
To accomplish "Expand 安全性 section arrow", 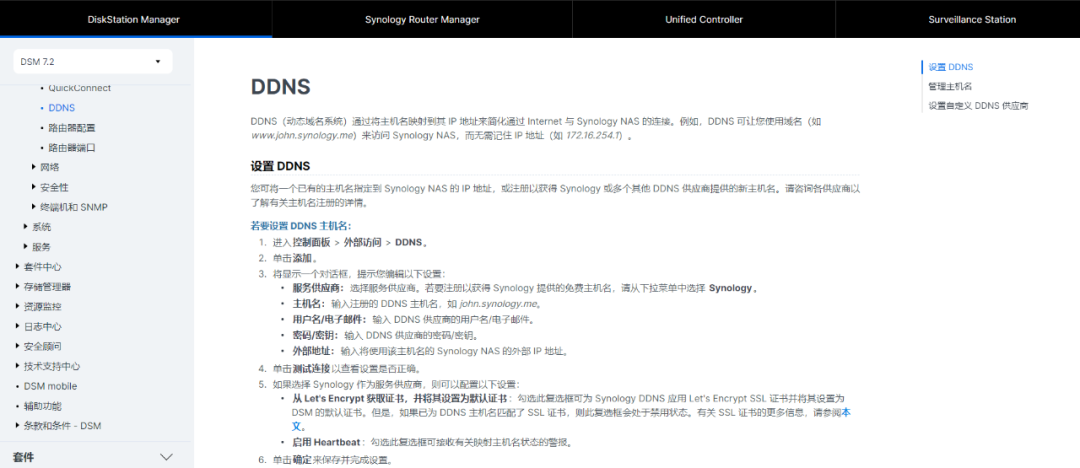I will coord(34,187).
